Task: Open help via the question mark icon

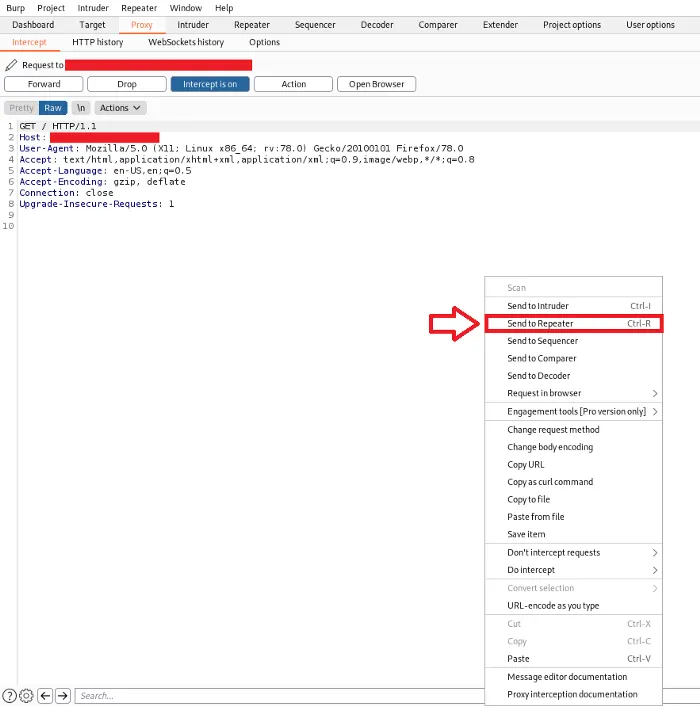Action: (x=9, y=696)
